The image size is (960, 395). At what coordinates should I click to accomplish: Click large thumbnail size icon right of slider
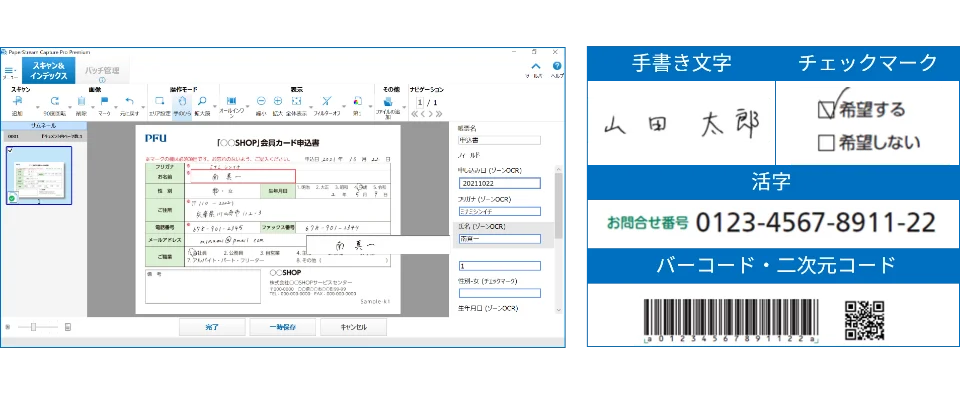coord(68,327)
